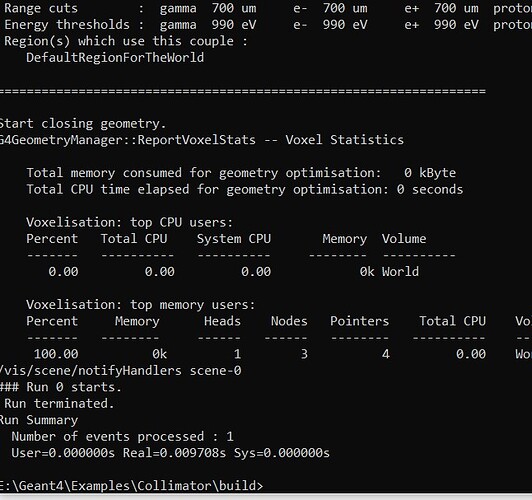The height and width of the screenshot is (500, 532).
Task: Click the '/vis/scene/notifyHandlers scene-0' line
Action: pyautogui.click(x=120, y=370)
